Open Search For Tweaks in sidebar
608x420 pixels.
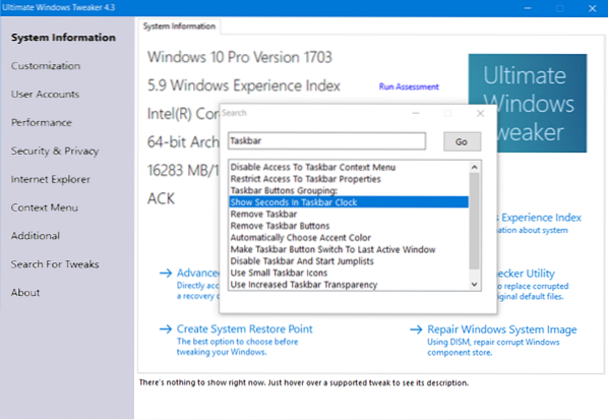point(55,264)
